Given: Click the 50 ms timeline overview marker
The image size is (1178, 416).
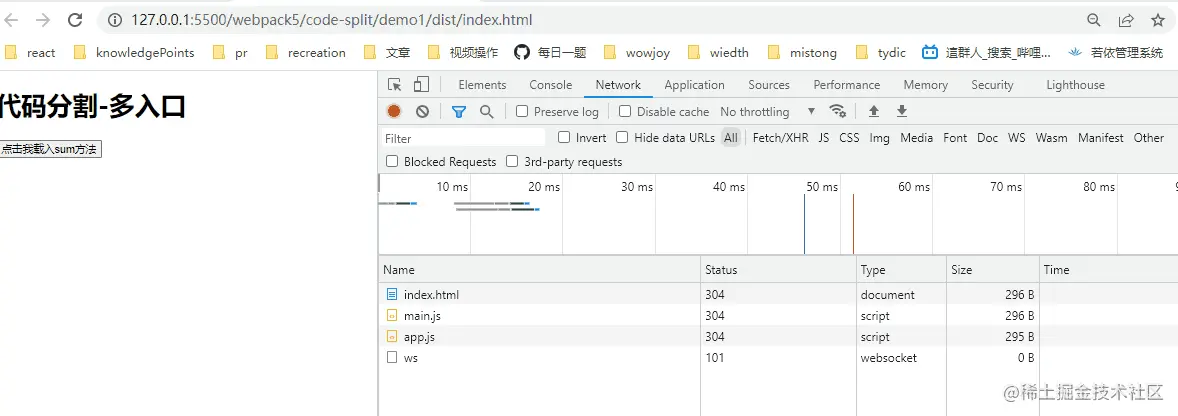Looking at the screenshot, I should point(822,187).
